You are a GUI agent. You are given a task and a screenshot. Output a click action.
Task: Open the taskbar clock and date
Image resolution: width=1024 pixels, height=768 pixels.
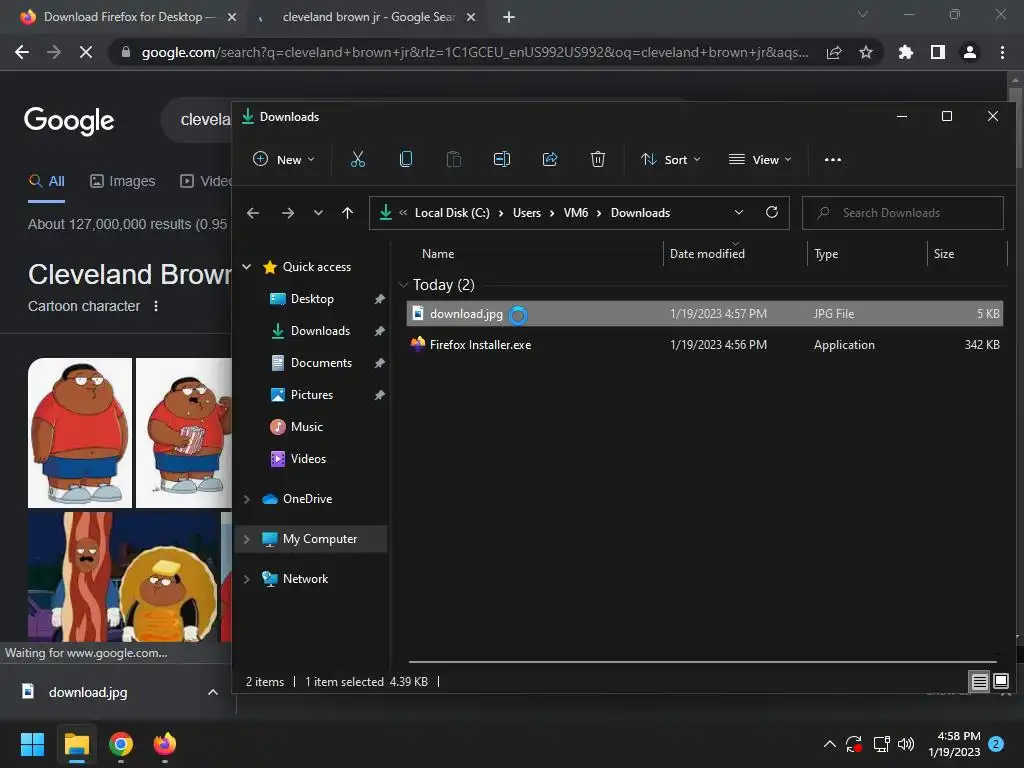[954, 744]
